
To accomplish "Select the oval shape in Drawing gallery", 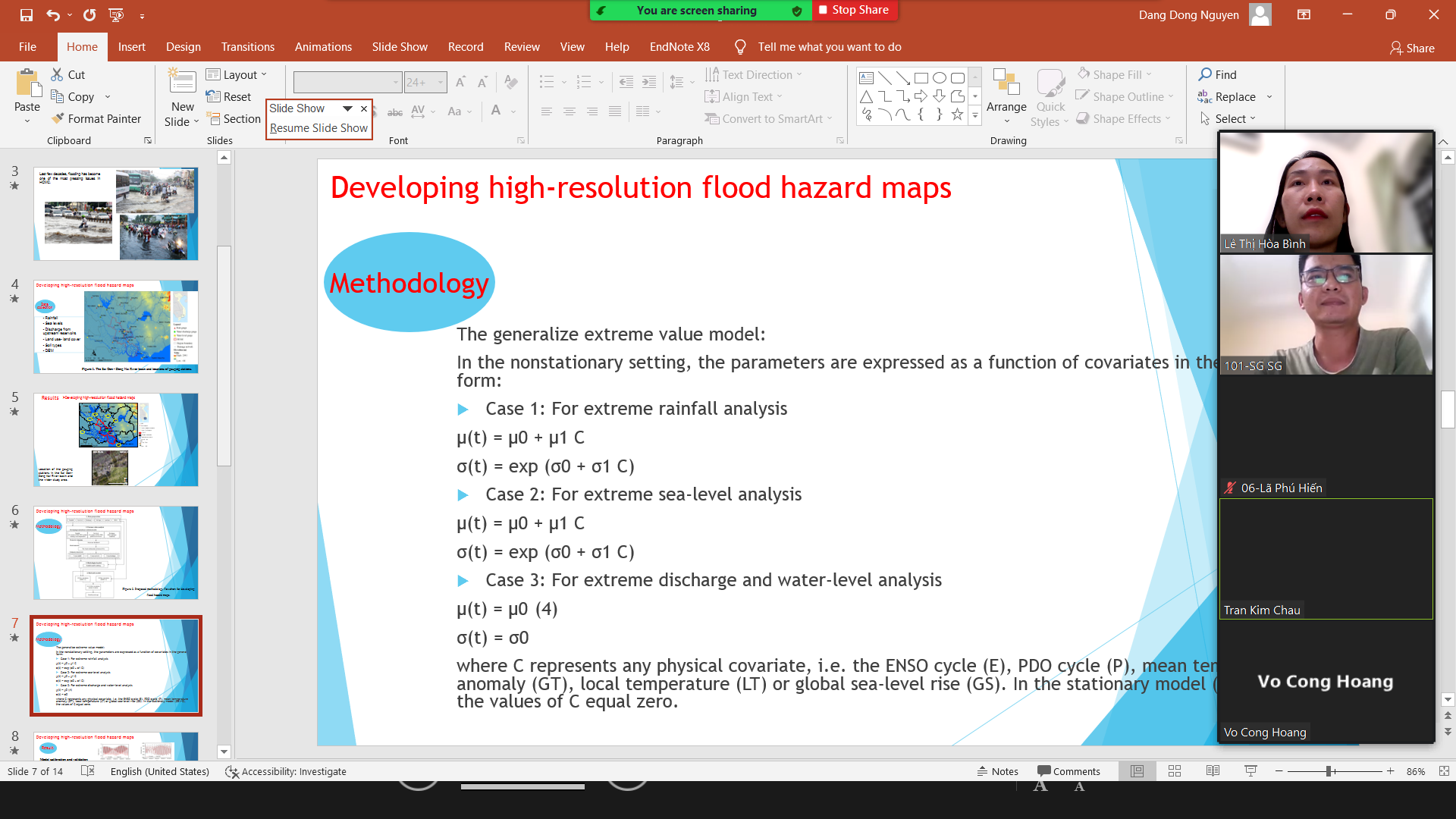I will point(939,77).
